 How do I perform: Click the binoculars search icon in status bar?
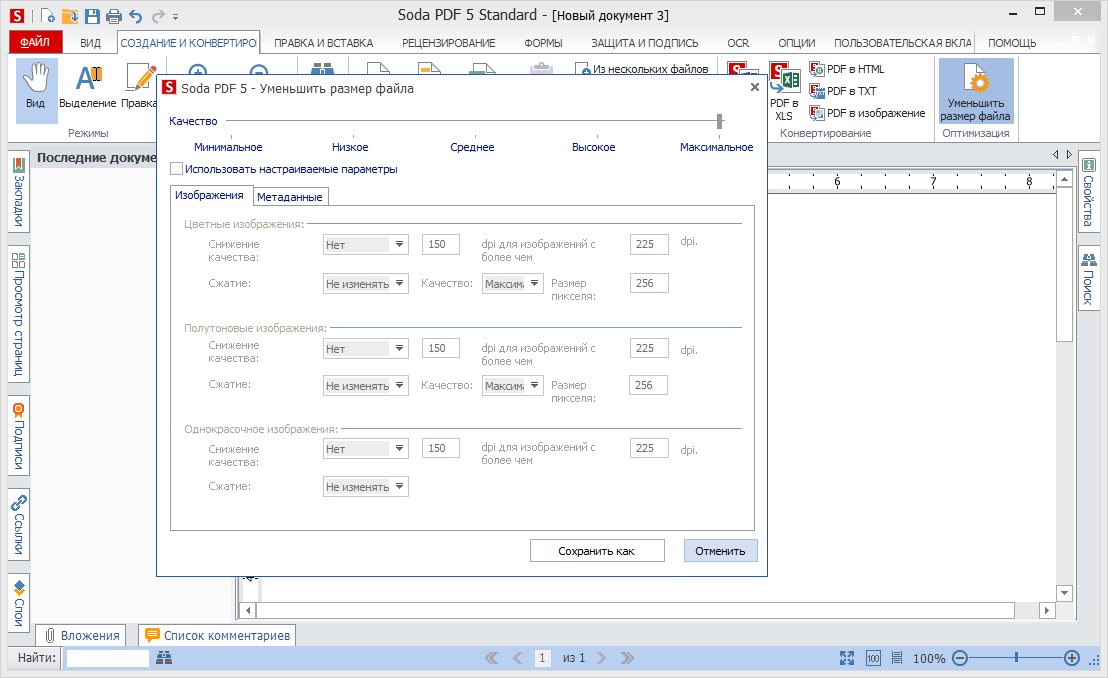164,657
